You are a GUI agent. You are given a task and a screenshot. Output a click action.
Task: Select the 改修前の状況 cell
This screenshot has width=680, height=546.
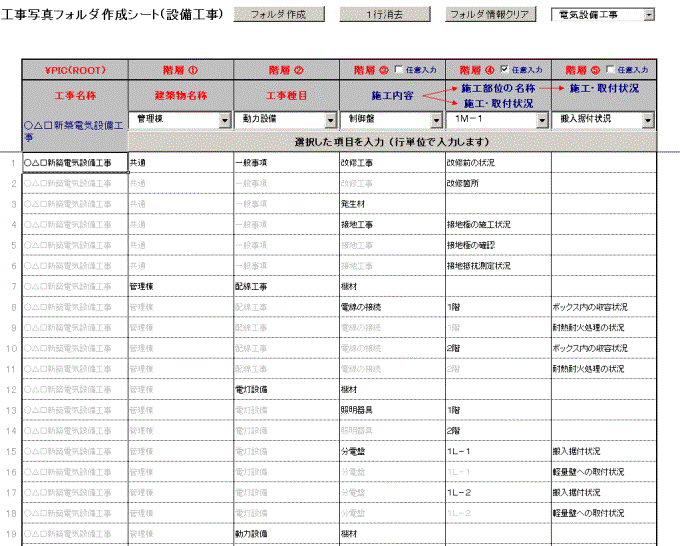click(498, 163)
